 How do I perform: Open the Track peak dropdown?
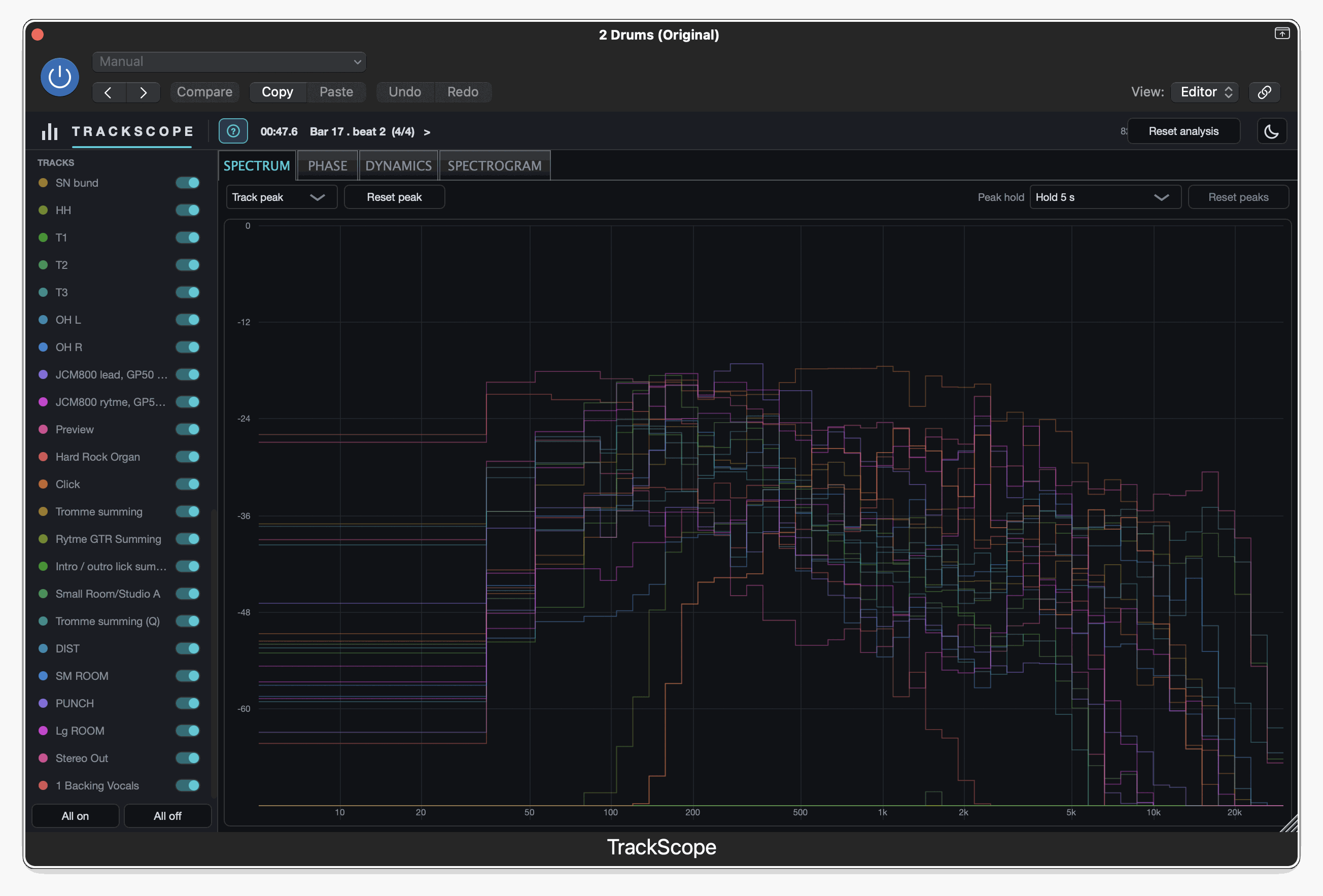tap(281, 197)
